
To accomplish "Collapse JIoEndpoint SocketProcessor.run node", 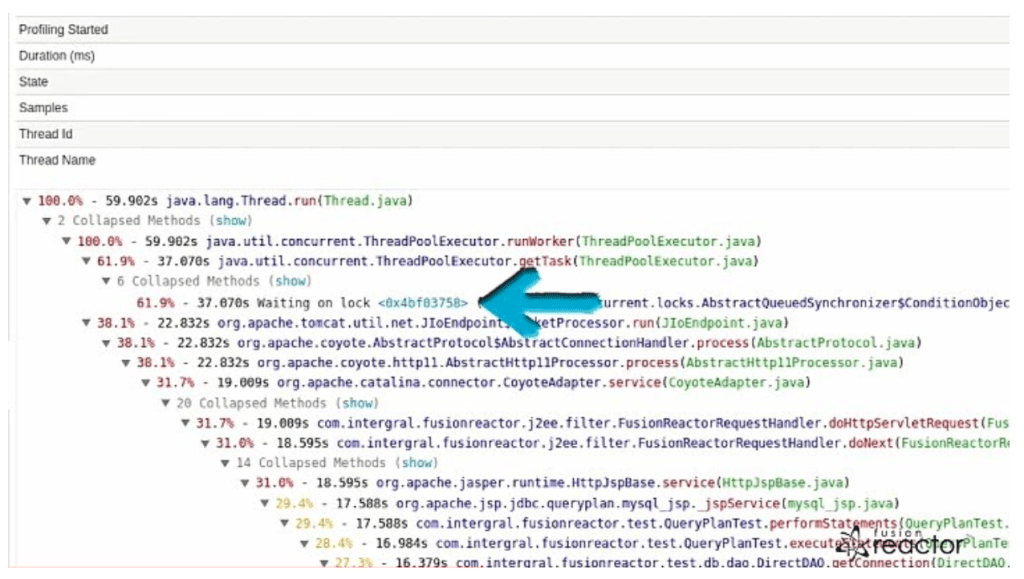I will tap(86, 322).
